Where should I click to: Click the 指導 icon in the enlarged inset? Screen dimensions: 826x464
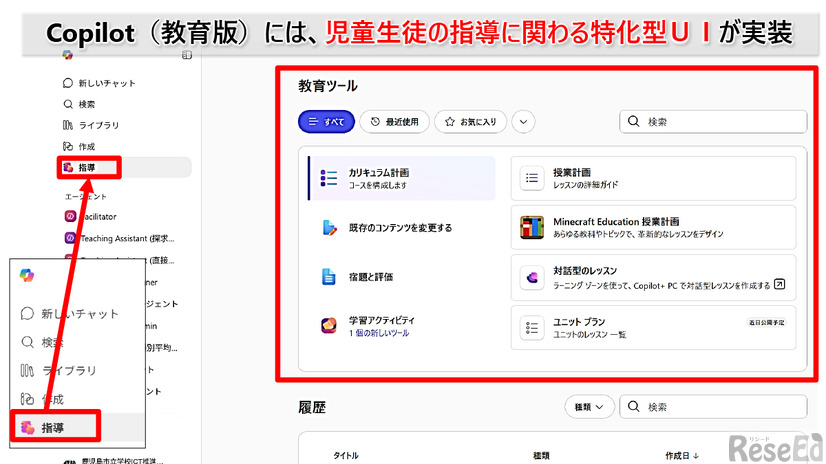click(x=28, y=428)
